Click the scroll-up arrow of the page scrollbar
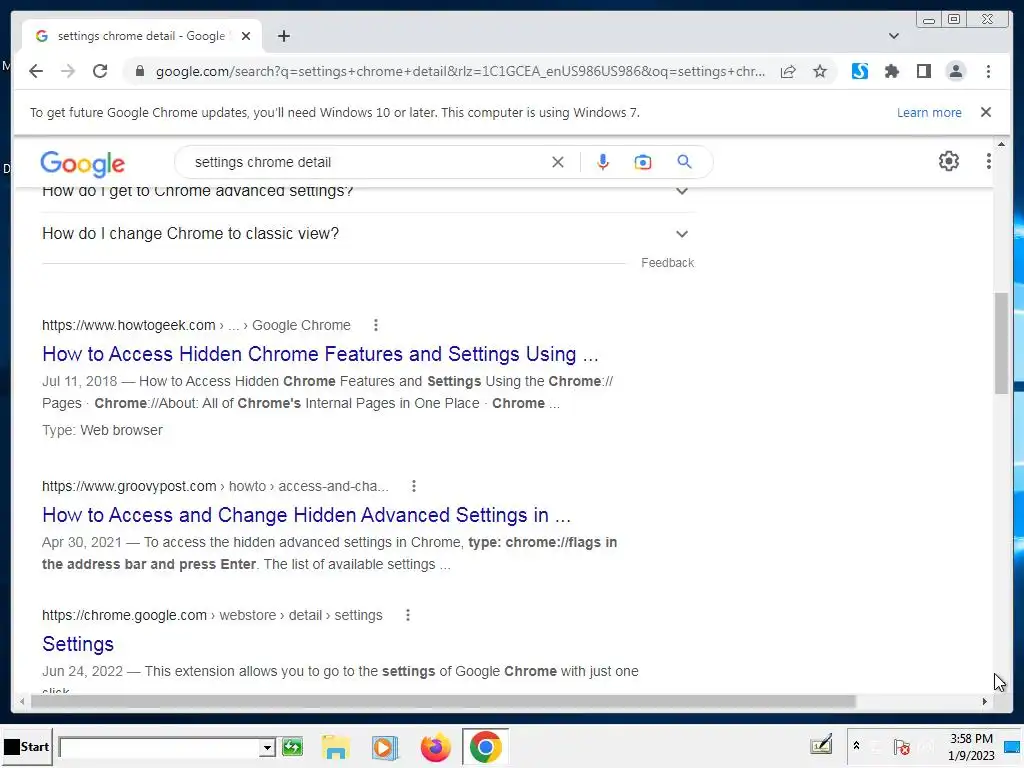The width and height of the screenshot is (1024, 768). point(1002,144)
